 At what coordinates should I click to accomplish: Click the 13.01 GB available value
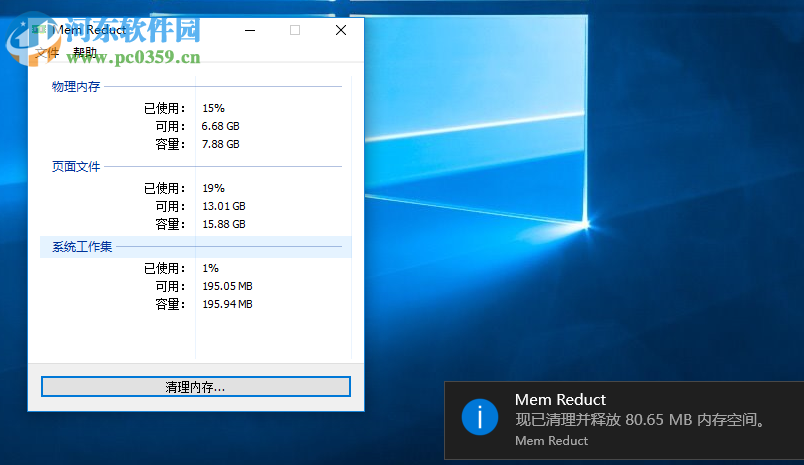point(224,206)
